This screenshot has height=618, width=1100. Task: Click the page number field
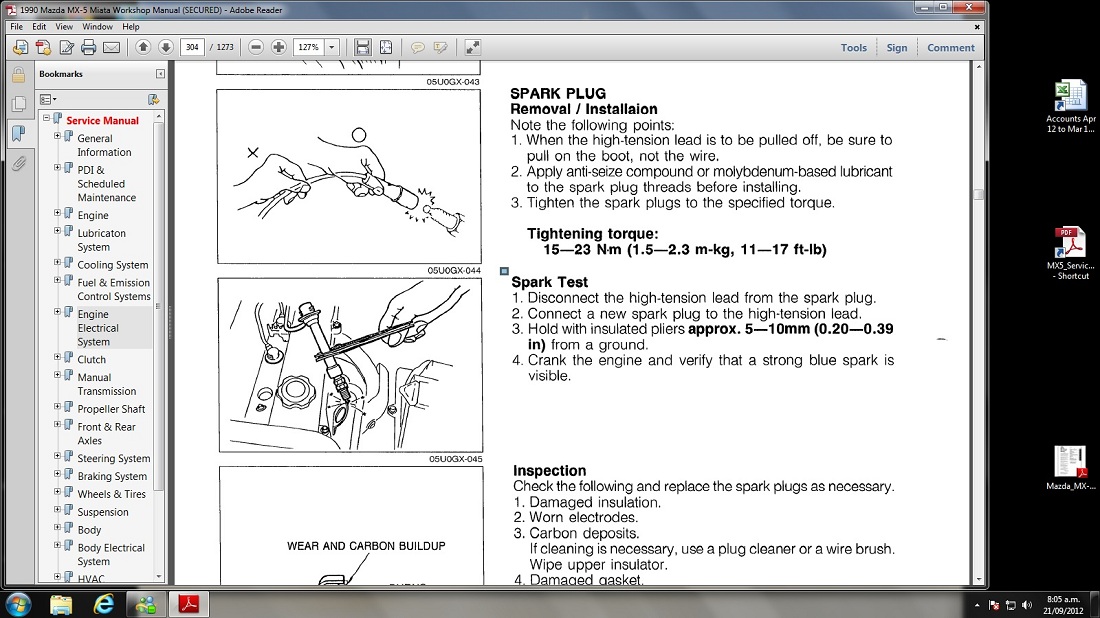pyautogui.click(x=192, y=48)
